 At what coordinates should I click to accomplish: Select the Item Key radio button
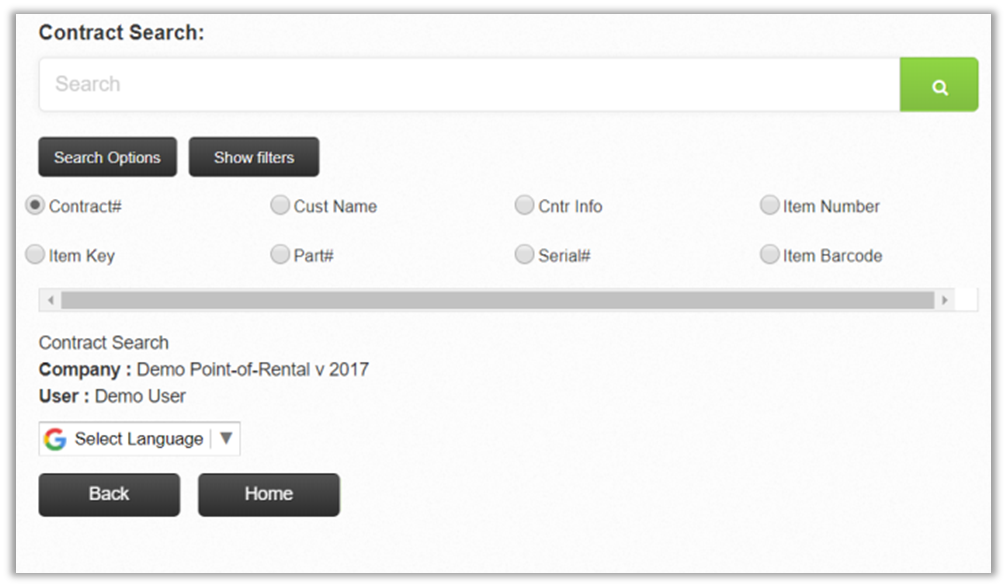click(35, 255)
